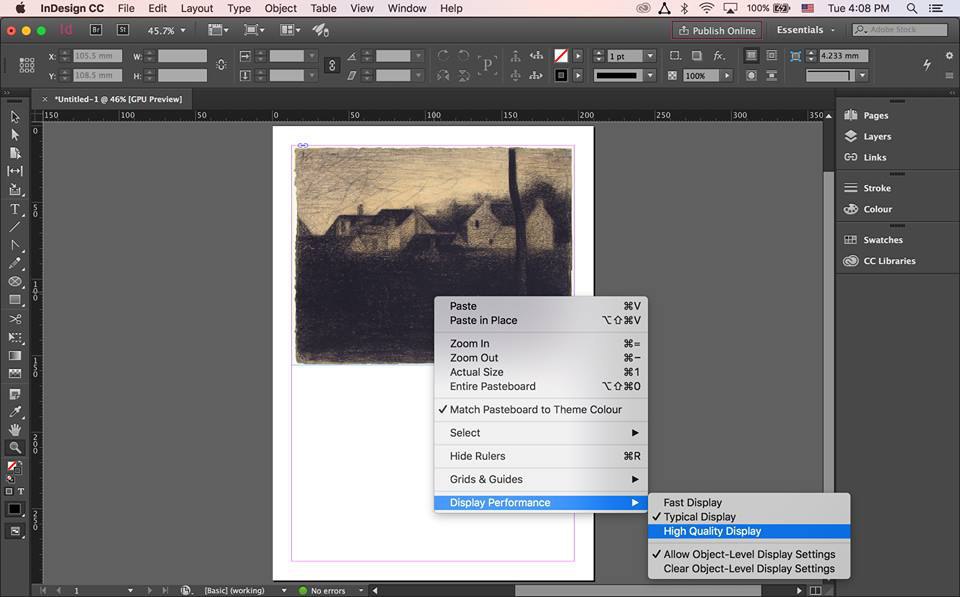960x597 pixels.
Task: Click the effects fx icon
Action: 719,56
